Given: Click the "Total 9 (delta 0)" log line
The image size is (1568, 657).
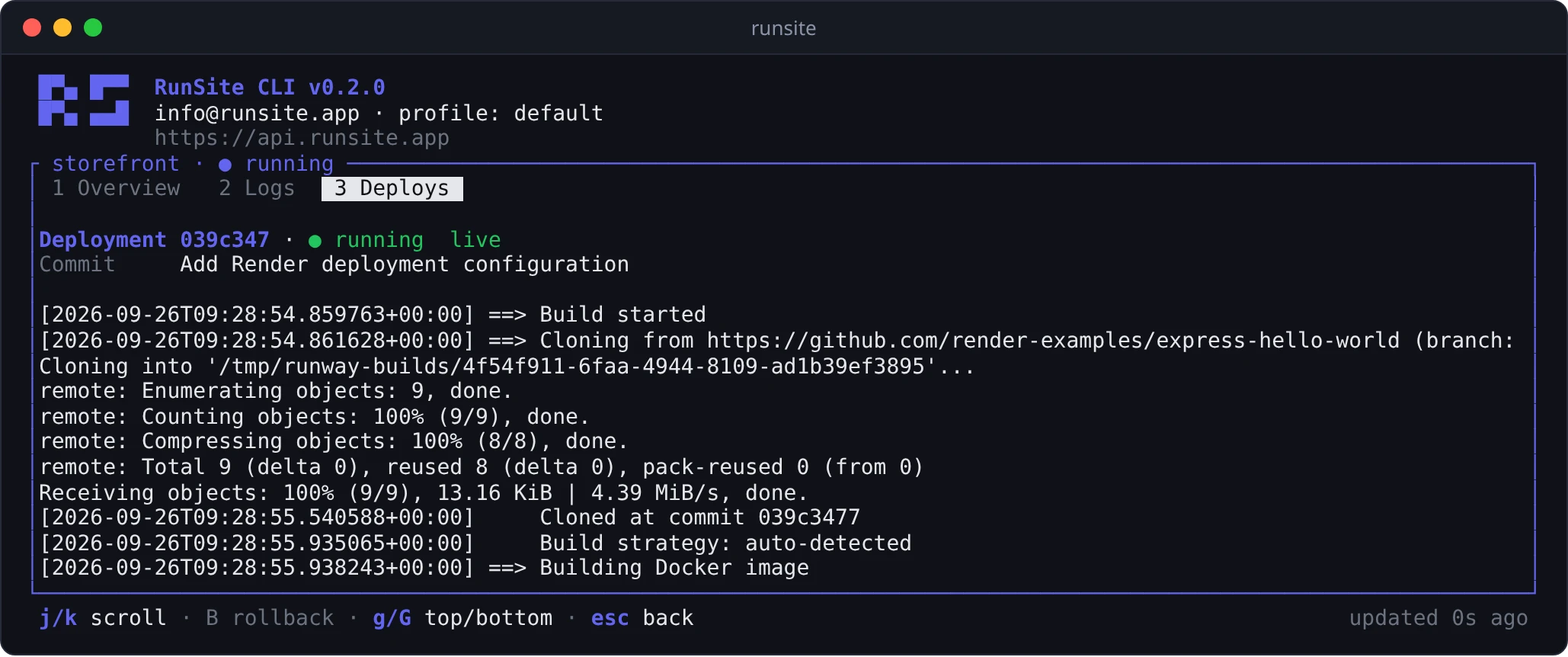Looking at the screenshot, I should tap(482, 467).
